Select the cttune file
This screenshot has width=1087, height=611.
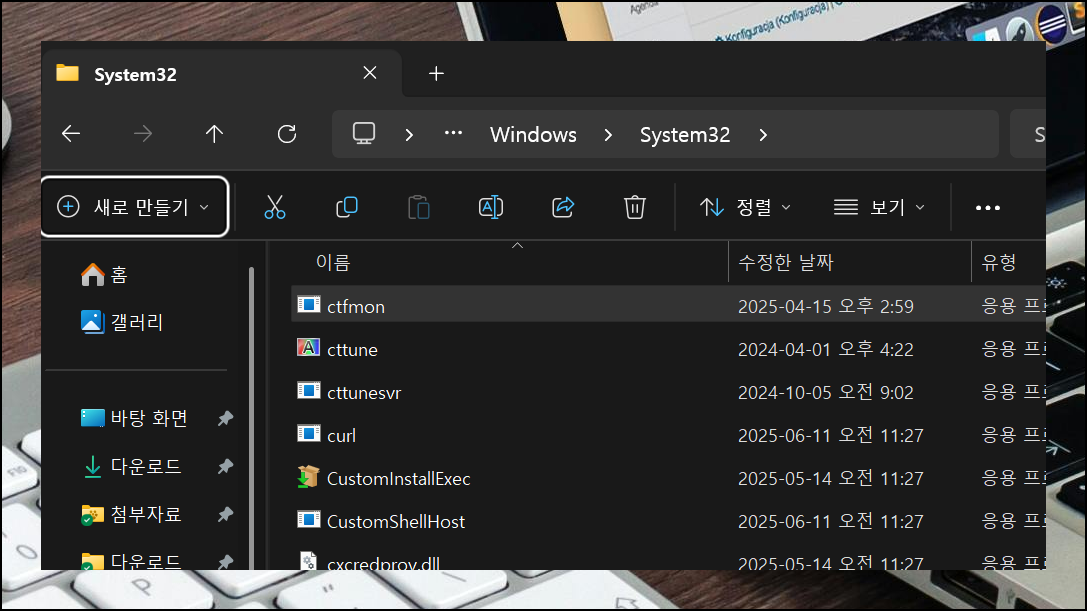point(352,350)
